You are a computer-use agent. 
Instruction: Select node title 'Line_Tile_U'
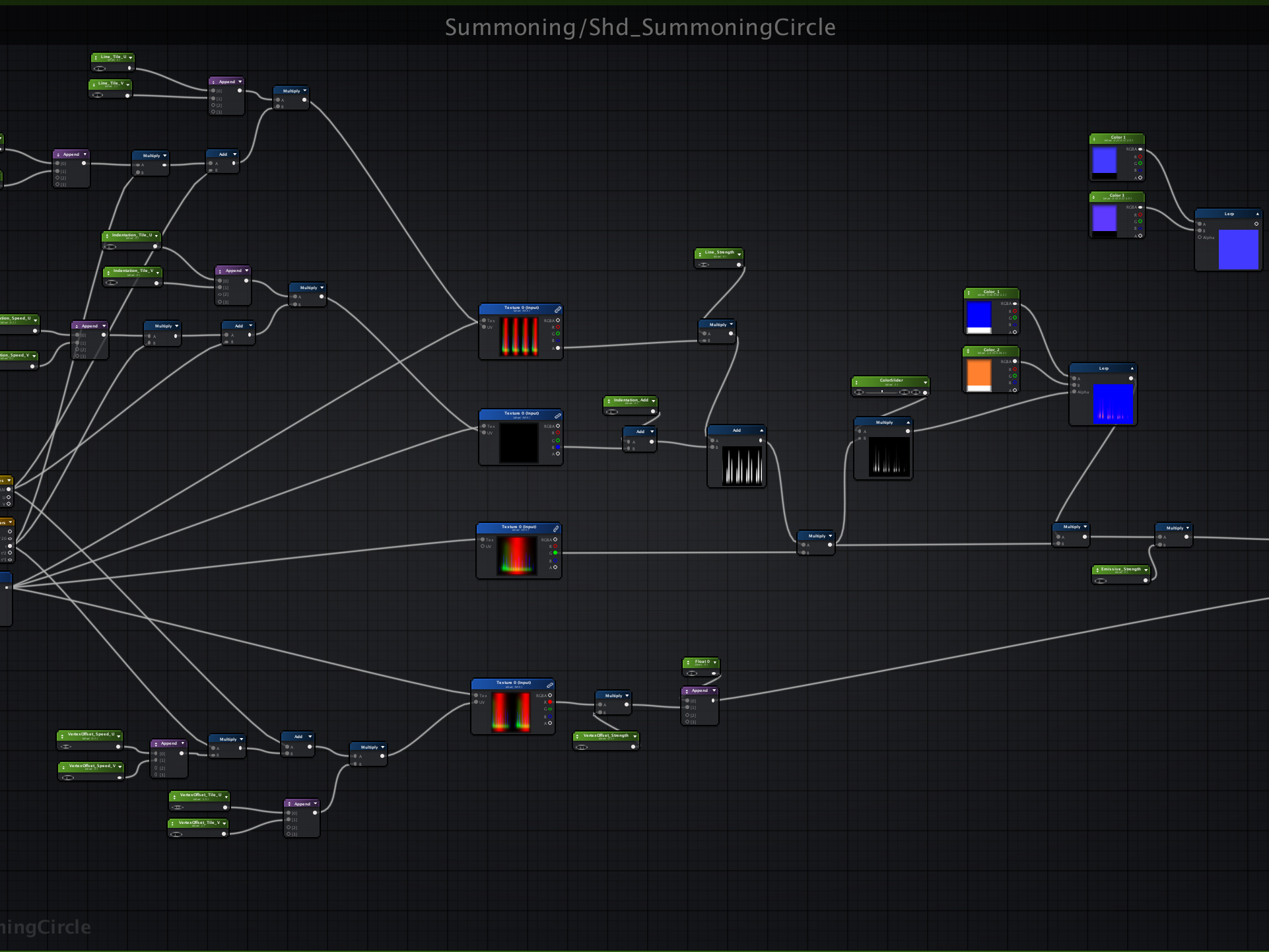114,57
